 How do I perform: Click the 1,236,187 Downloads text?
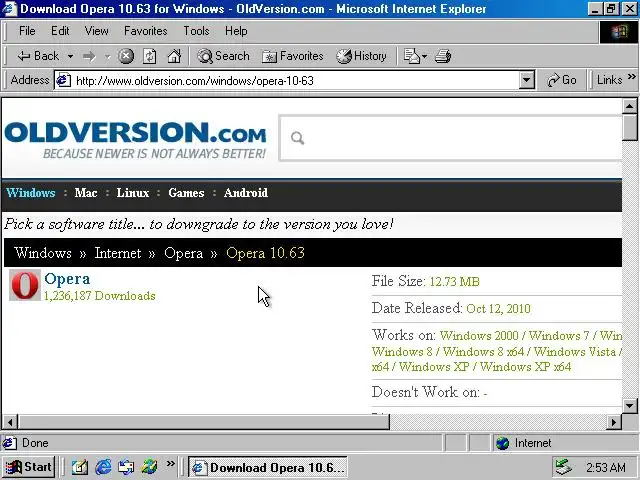point(100,296)
